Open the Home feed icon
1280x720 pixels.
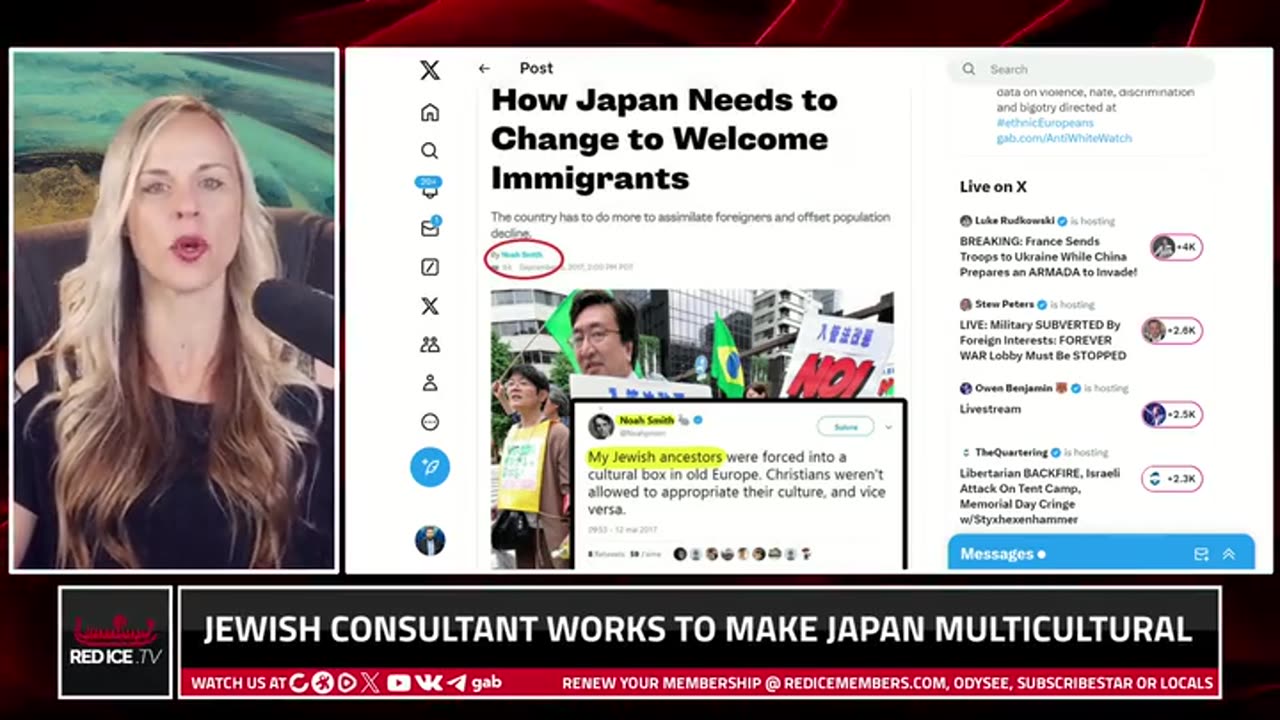pos(430,112)
